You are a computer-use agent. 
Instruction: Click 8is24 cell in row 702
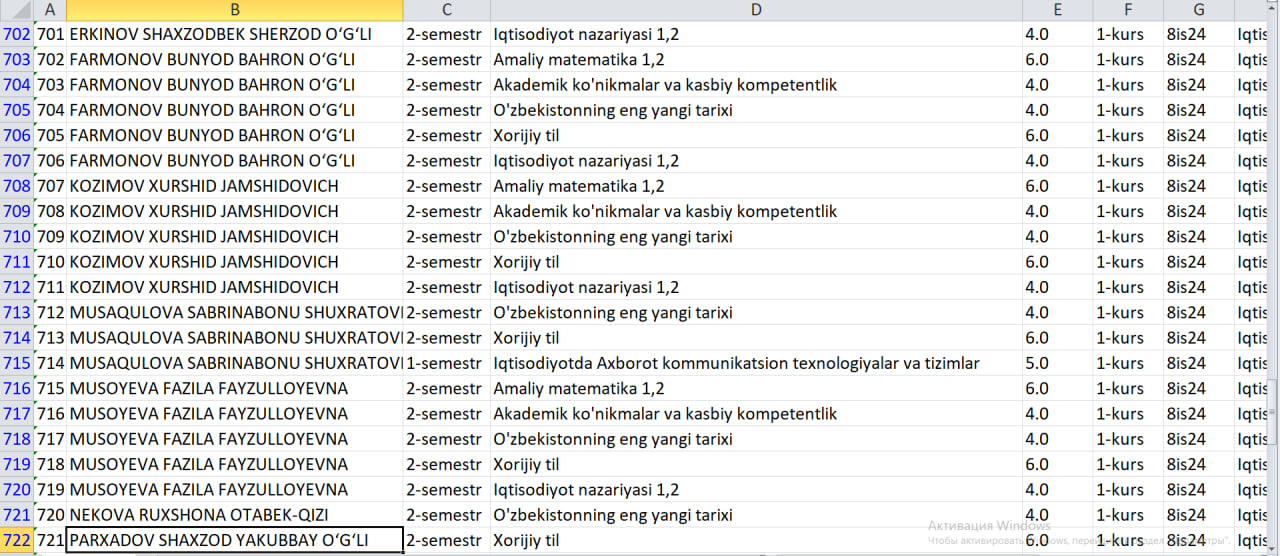[1199, 34]
